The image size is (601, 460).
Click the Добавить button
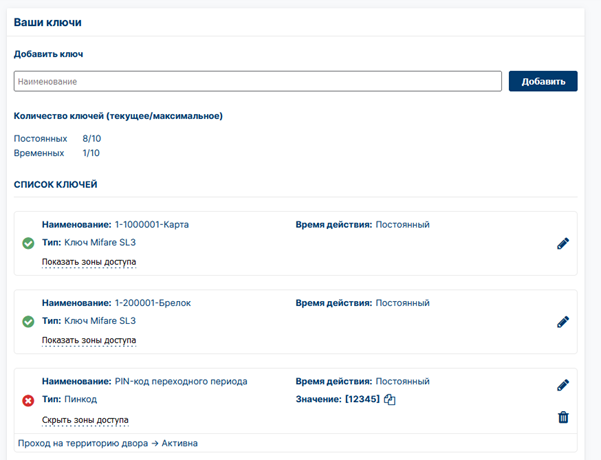tap(543, 81)
